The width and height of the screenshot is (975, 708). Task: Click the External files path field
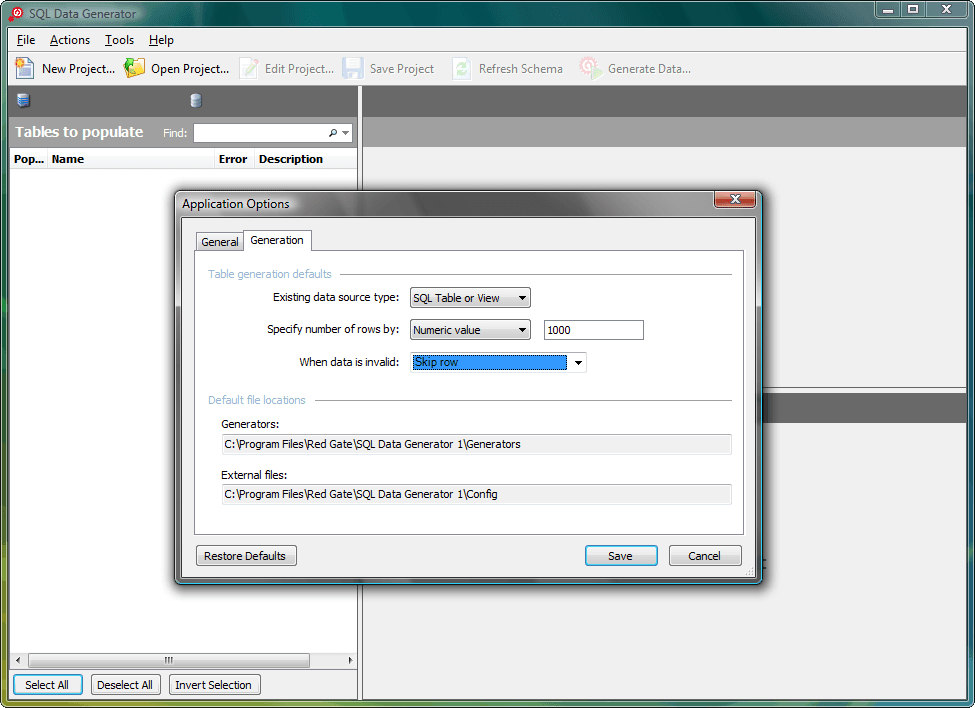click(476, 494)
